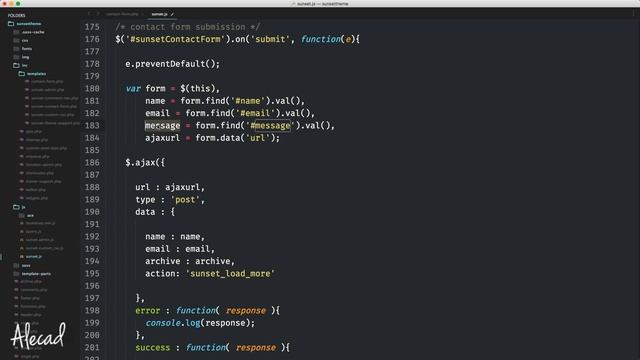Click line number 175 in gutter
The height and width of the screenshot is (360, 640).
pos(92,27)
